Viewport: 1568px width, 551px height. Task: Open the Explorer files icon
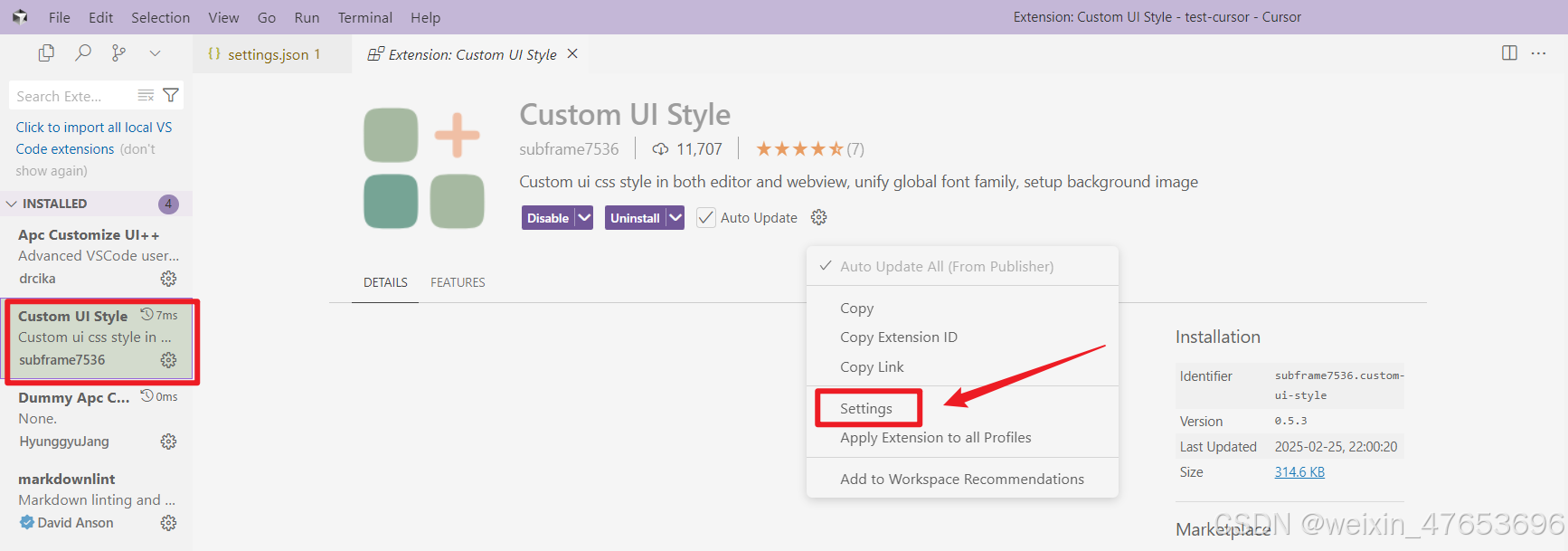(x=46, y=53)
